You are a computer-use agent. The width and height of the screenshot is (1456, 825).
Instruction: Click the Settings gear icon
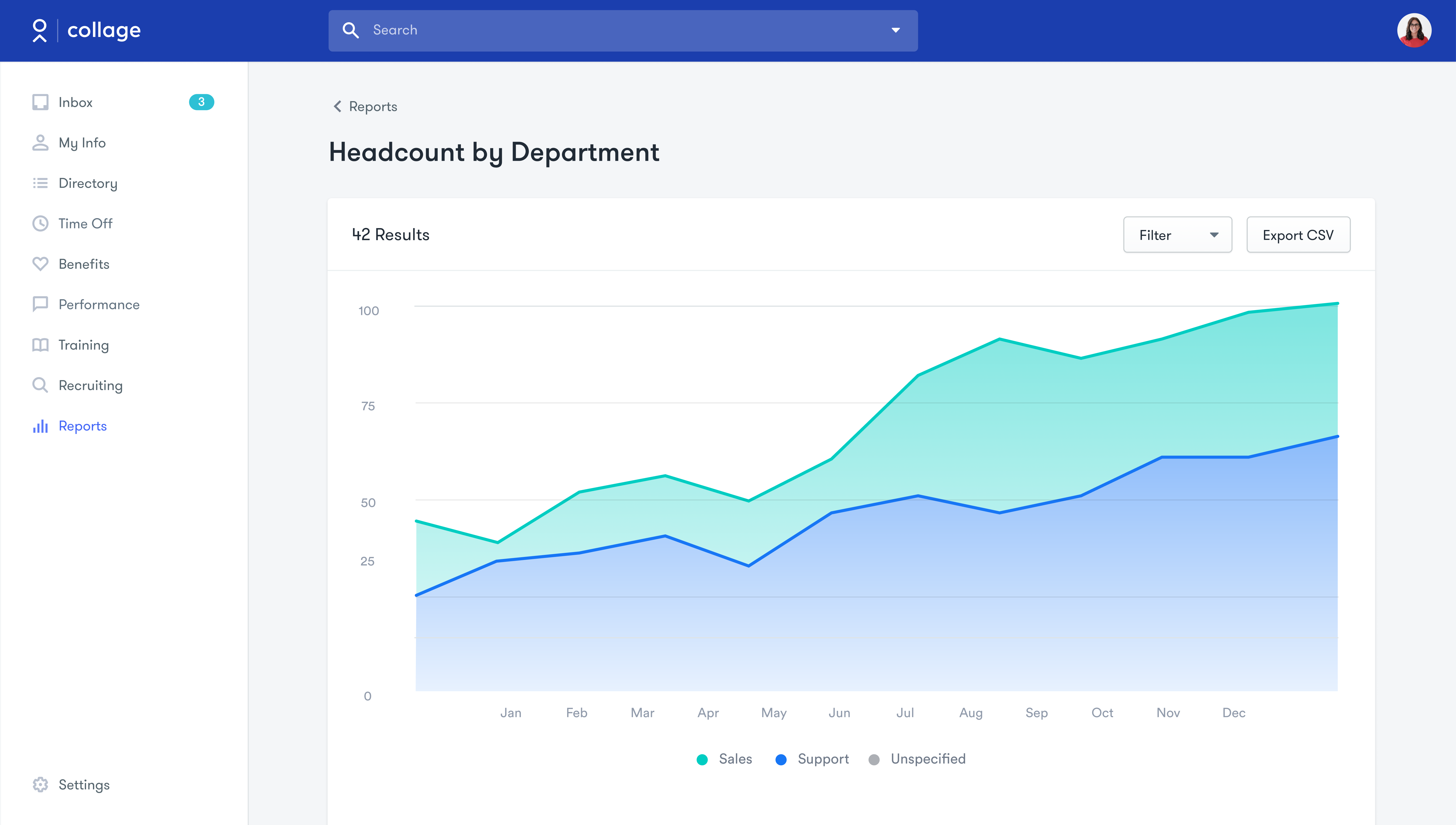pyautogui.click(x=40, y=785)
